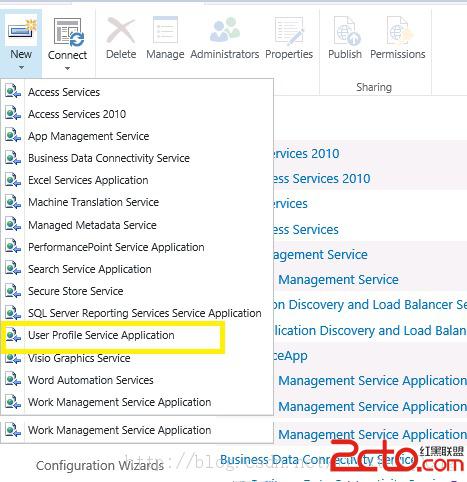Open the 'ceApp' service link
The image size is (467, 482).
click(x=290, y=356)
